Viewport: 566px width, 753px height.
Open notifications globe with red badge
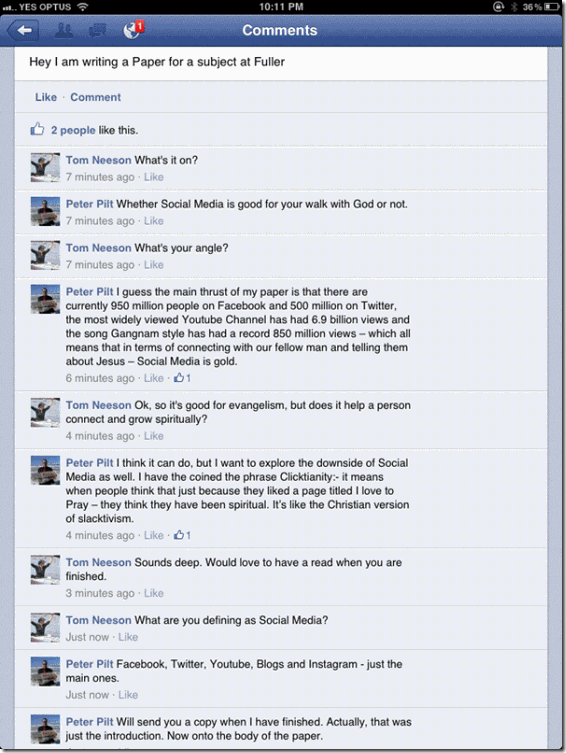tap(133, 29)
